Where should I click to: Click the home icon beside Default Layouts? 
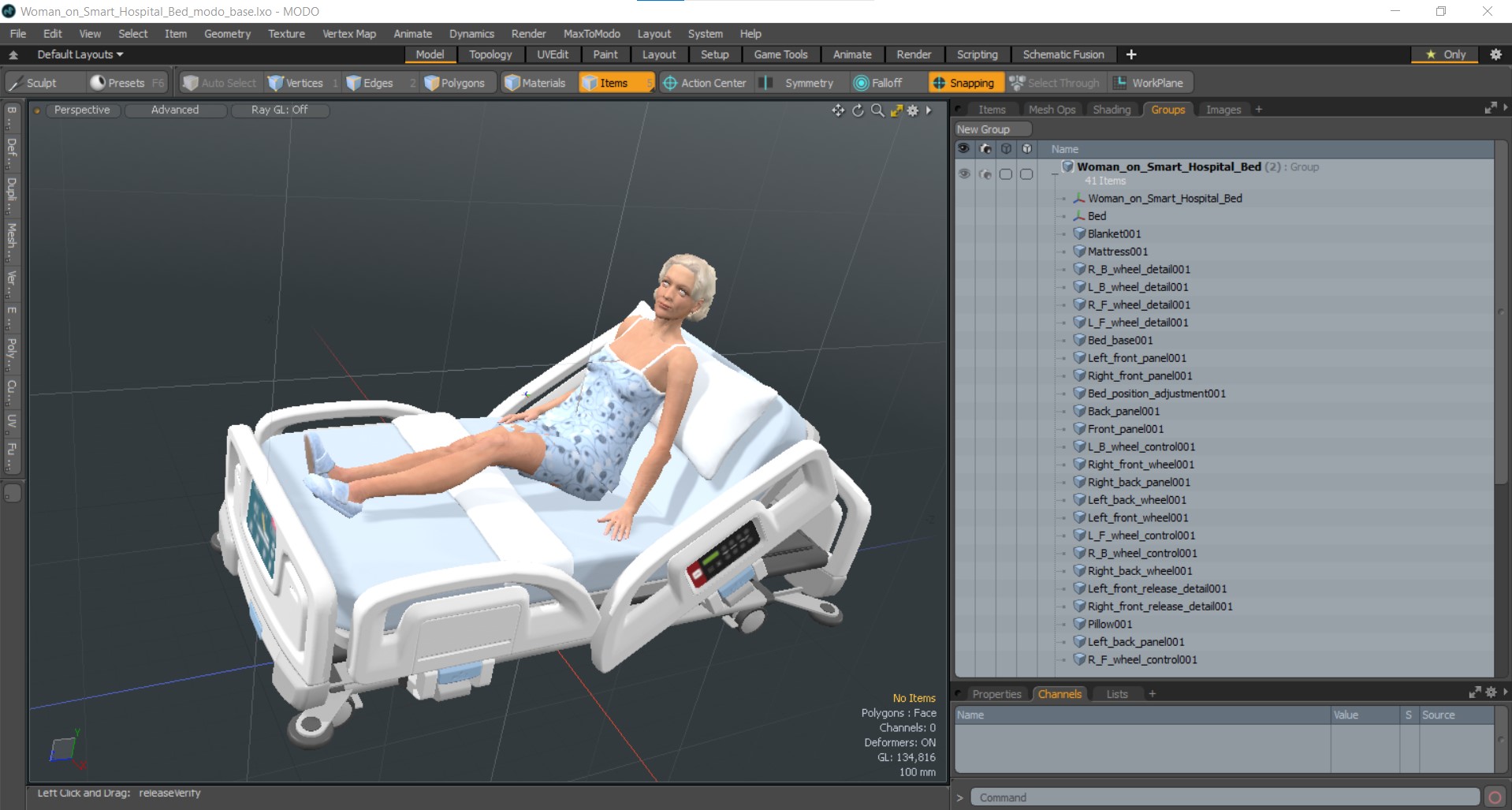point(13,54)
